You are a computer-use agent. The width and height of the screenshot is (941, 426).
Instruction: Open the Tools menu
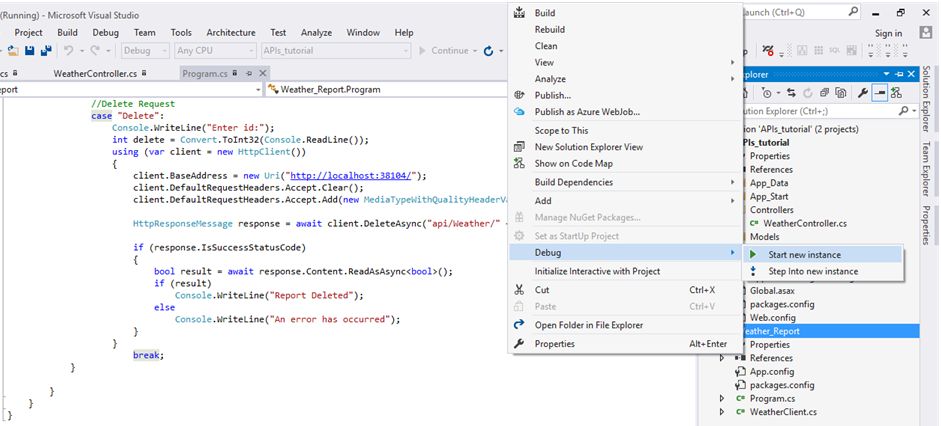181,32
